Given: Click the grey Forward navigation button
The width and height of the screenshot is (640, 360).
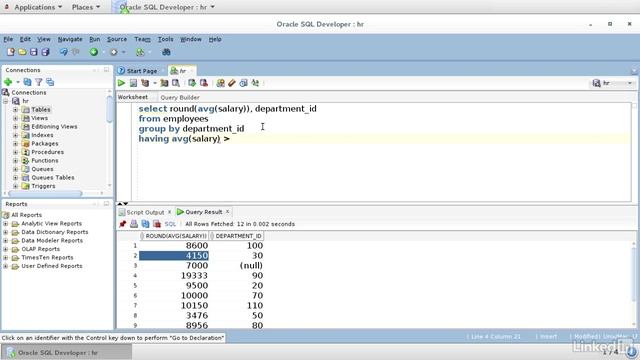Looking at the screenshot, I should pyautogui.click(x=114, y=52).
